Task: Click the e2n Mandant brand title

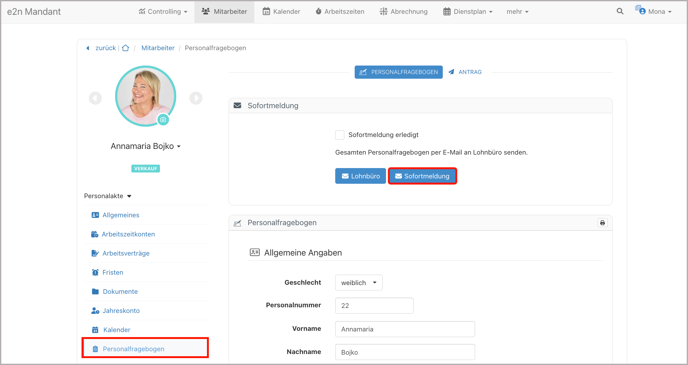Action: 34,12
